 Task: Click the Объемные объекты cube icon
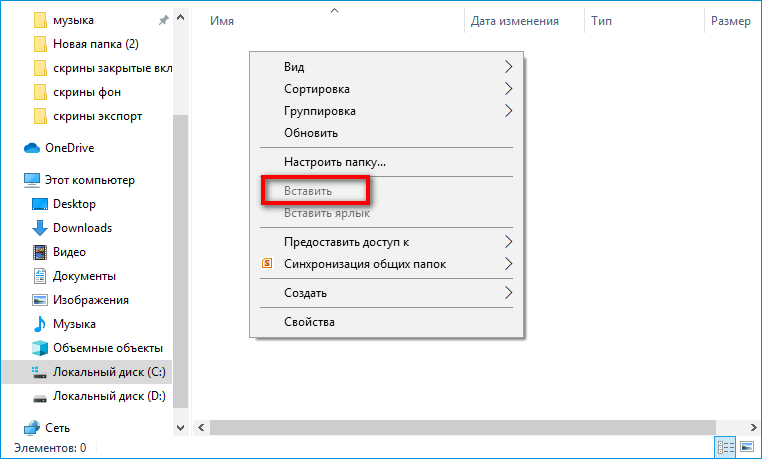coord(40,348)
